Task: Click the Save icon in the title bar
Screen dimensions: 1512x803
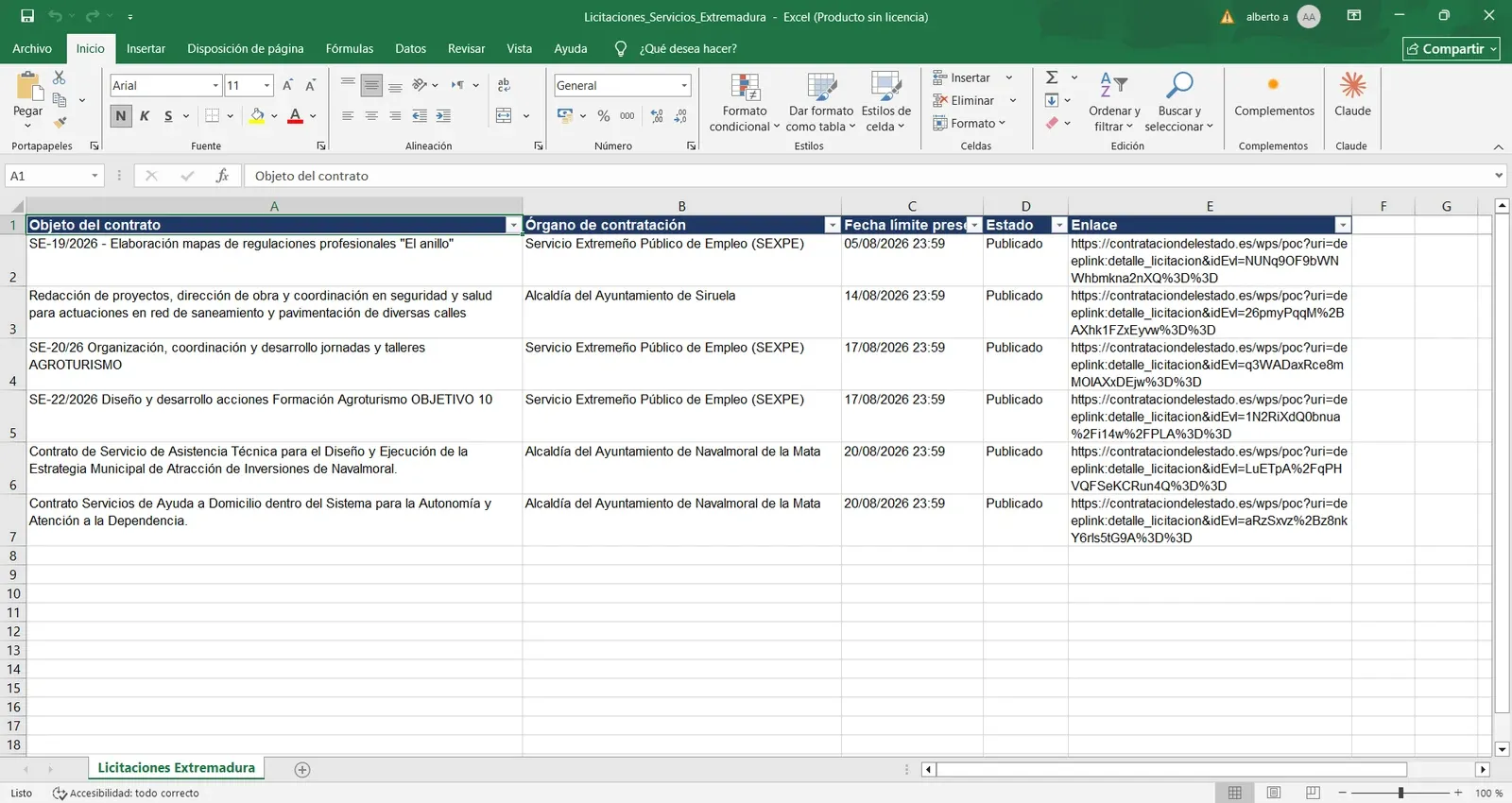Action: (27, 16)
